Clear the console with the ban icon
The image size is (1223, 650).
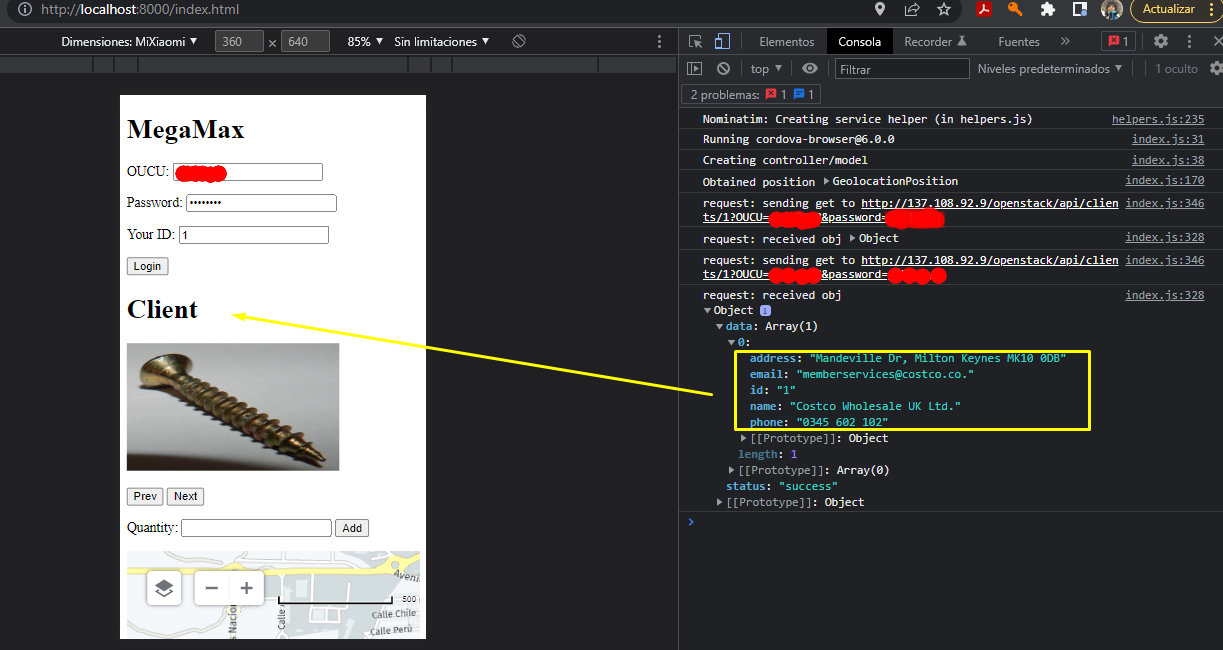723,69
